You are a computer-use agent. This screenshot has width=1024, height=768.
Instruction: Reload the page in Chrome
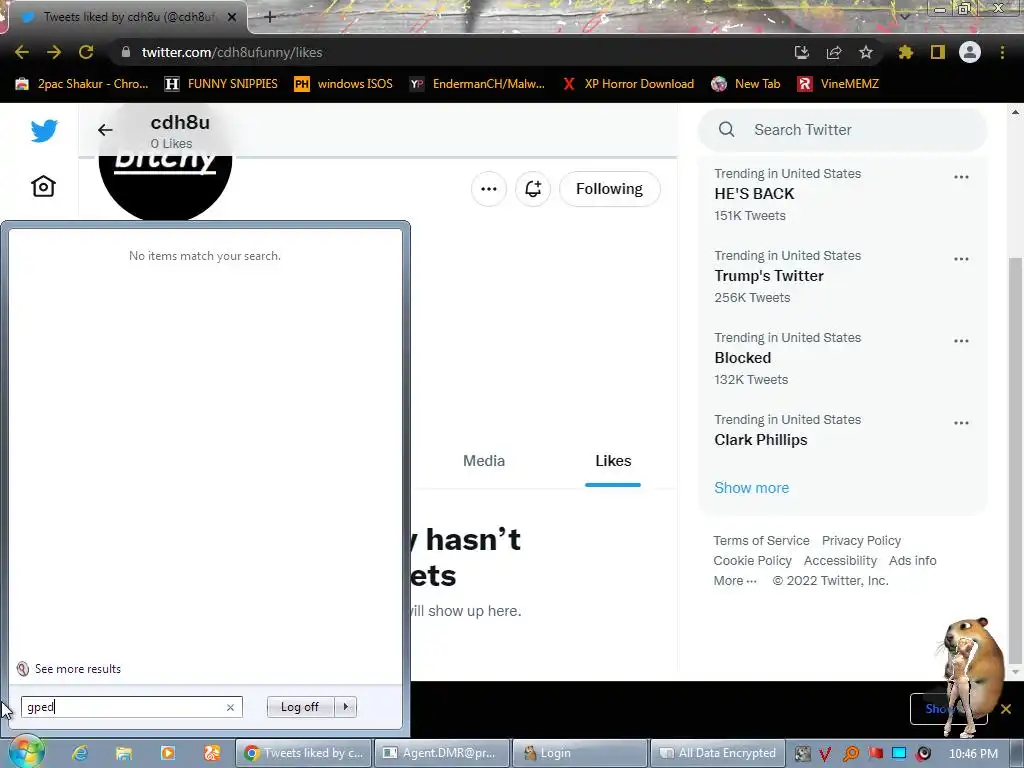tap(86, 52)
